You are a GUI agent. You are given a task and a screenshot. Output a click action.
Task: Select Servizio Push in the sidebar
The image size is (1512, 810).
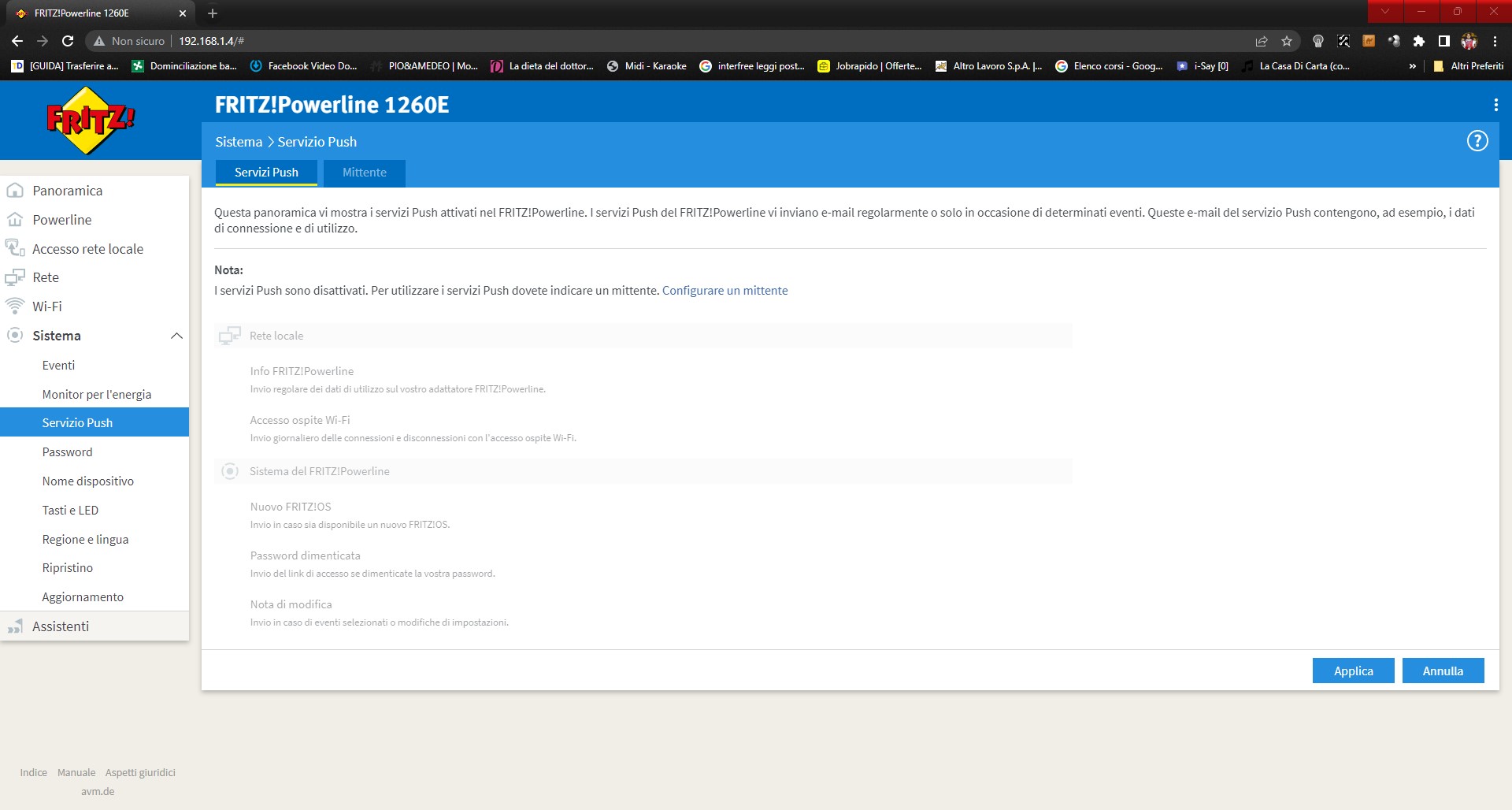tap(94, 422)
